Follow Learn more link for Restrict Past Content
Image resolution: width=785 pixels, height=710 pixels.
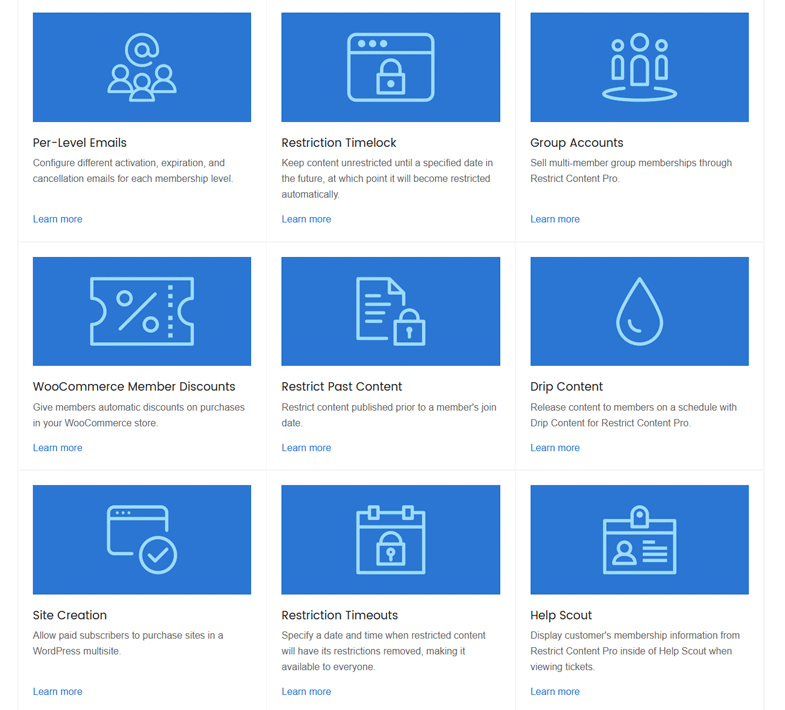(306, 448)
